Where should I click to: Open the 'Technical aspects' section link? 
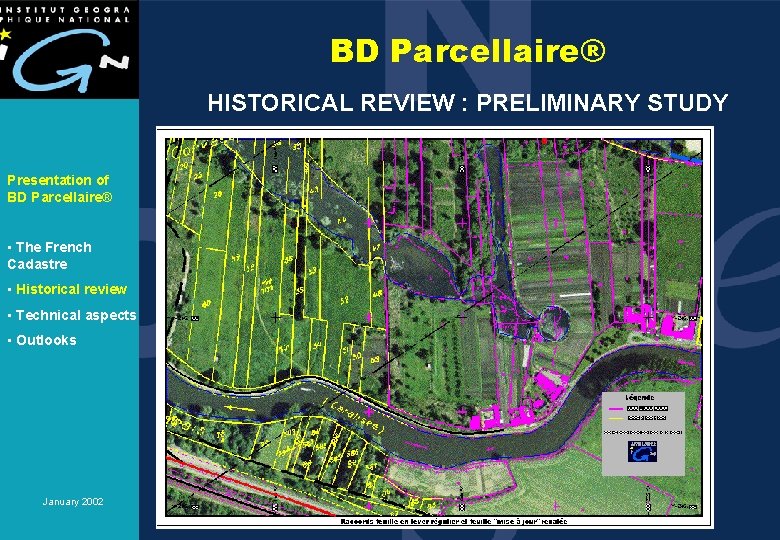coord(76,315)
